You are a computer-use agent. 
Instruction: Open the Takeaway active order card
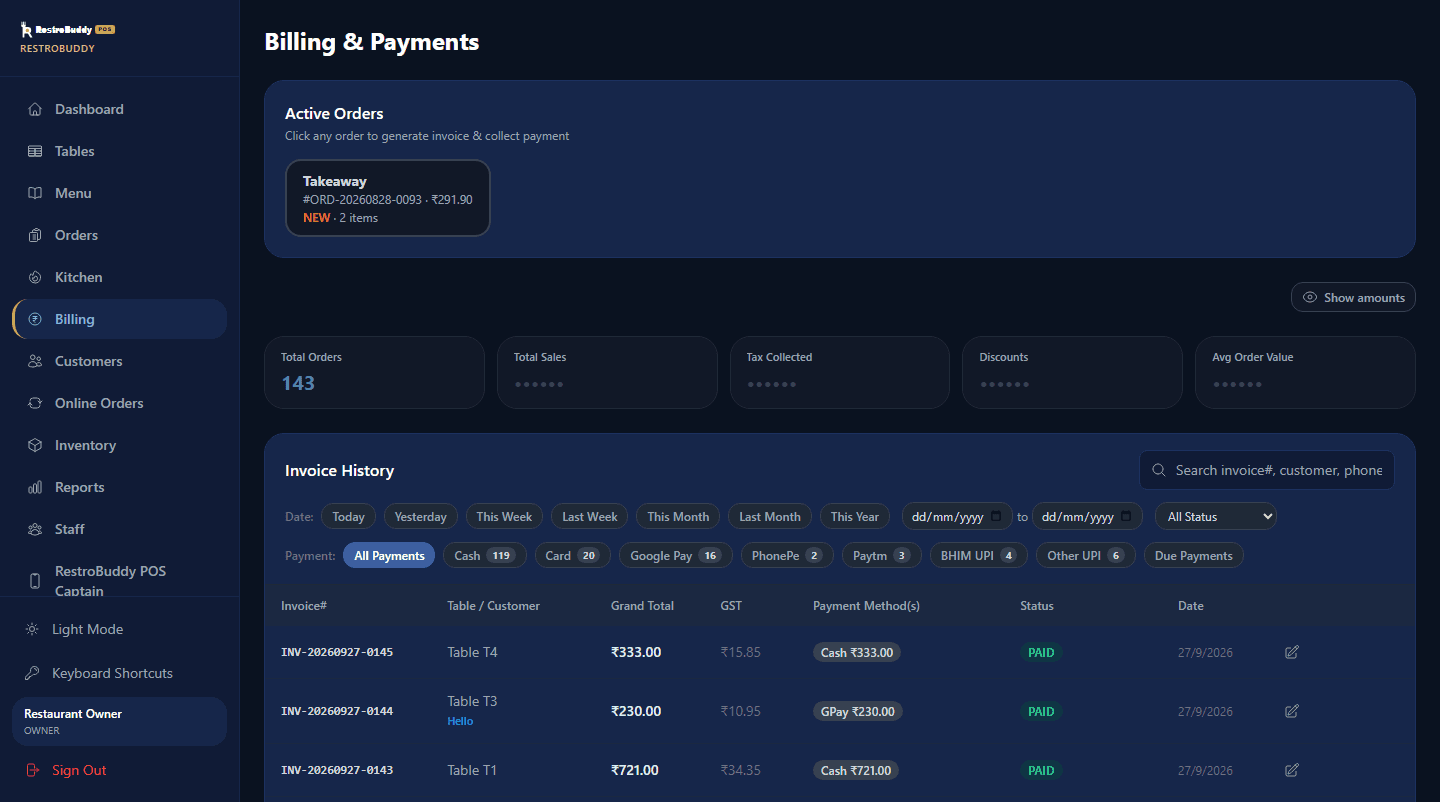388,198
